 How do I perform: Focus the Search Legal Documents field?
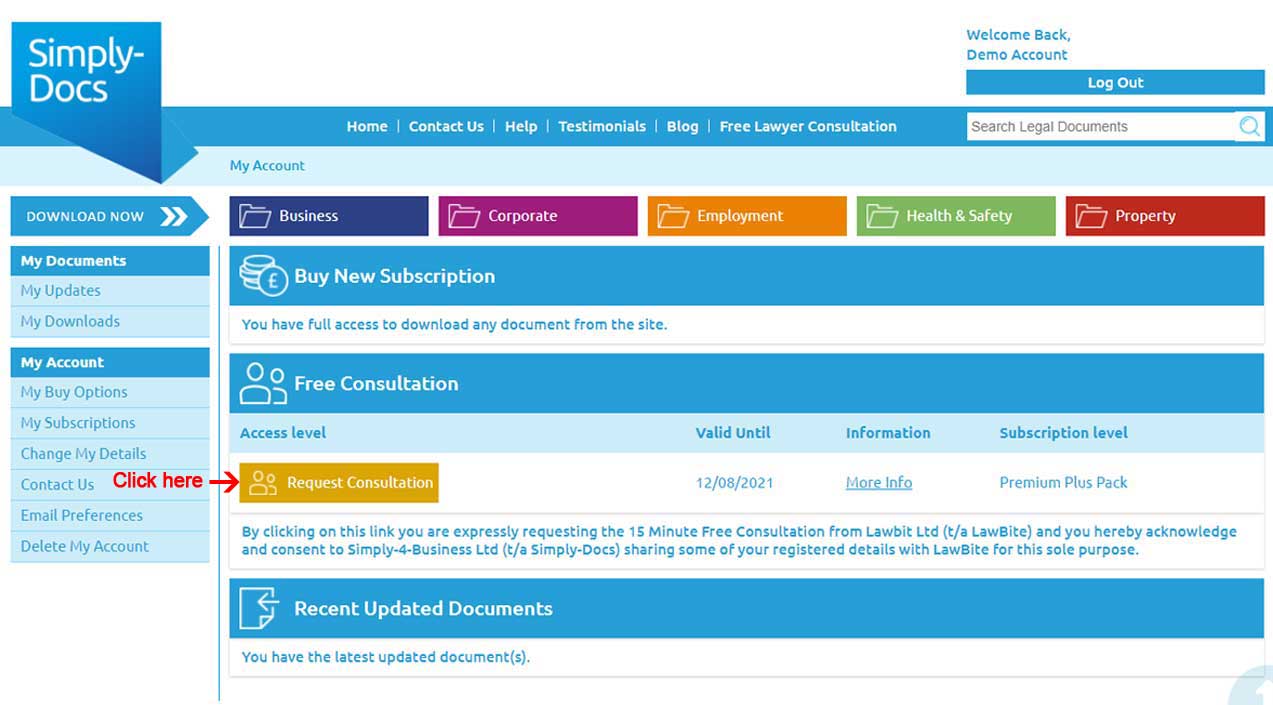[1100, 127]
